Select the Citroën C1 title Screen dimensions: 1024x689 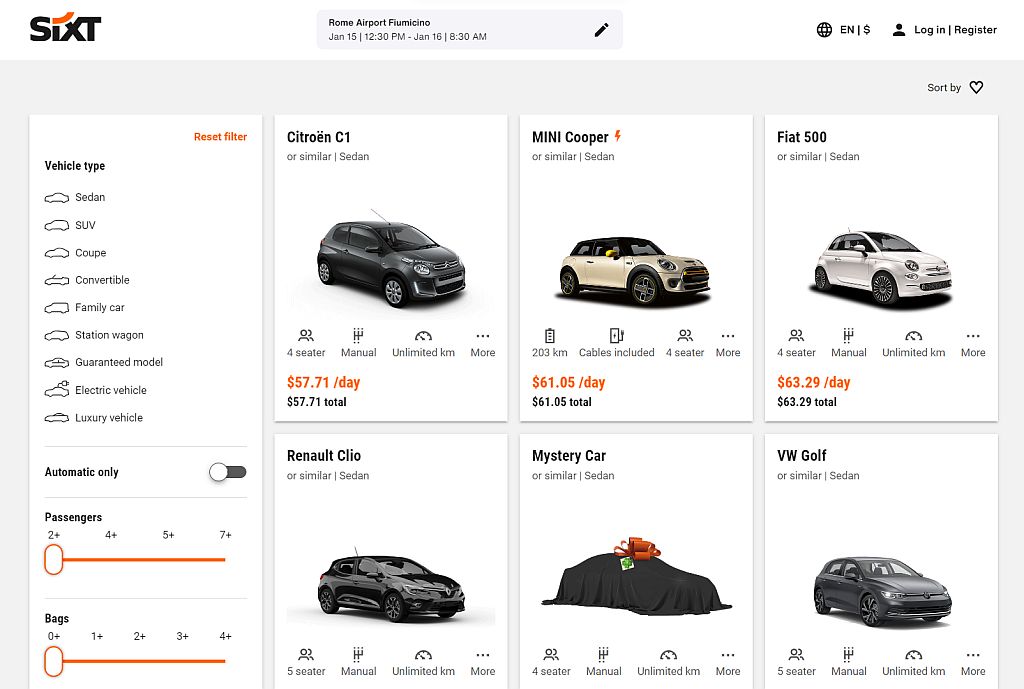(x=319, y=137)
